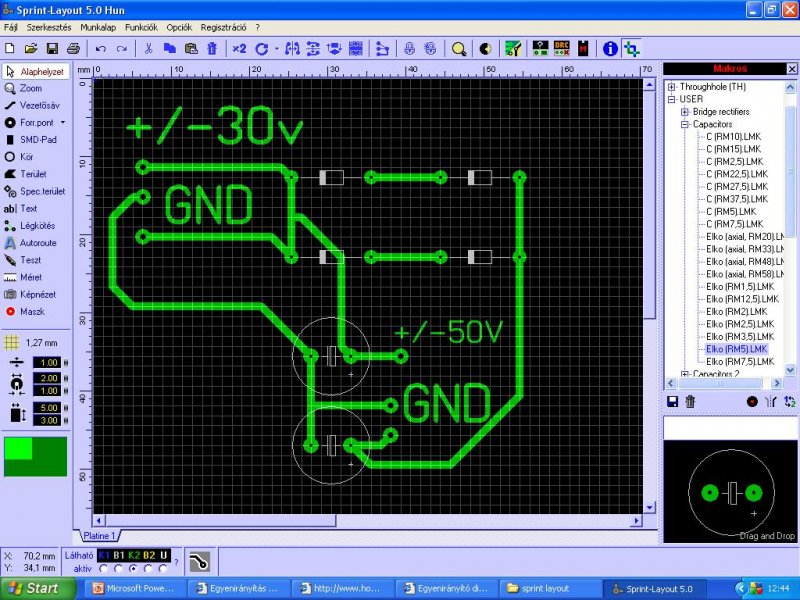Open the info icon in the toolbar
Viewport: 800px width, 600px height.
click(610, 49)
